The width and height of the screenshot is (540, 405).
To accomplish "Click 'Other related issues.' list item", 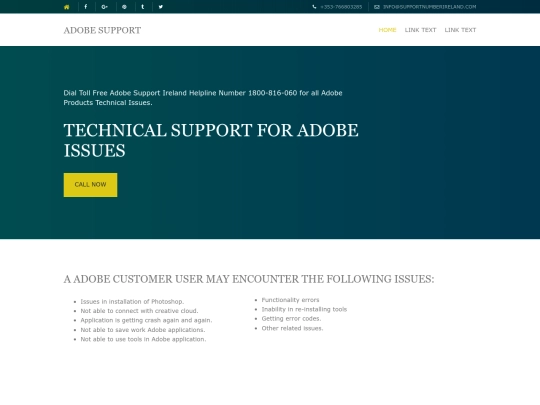I will tap(292, 328).
